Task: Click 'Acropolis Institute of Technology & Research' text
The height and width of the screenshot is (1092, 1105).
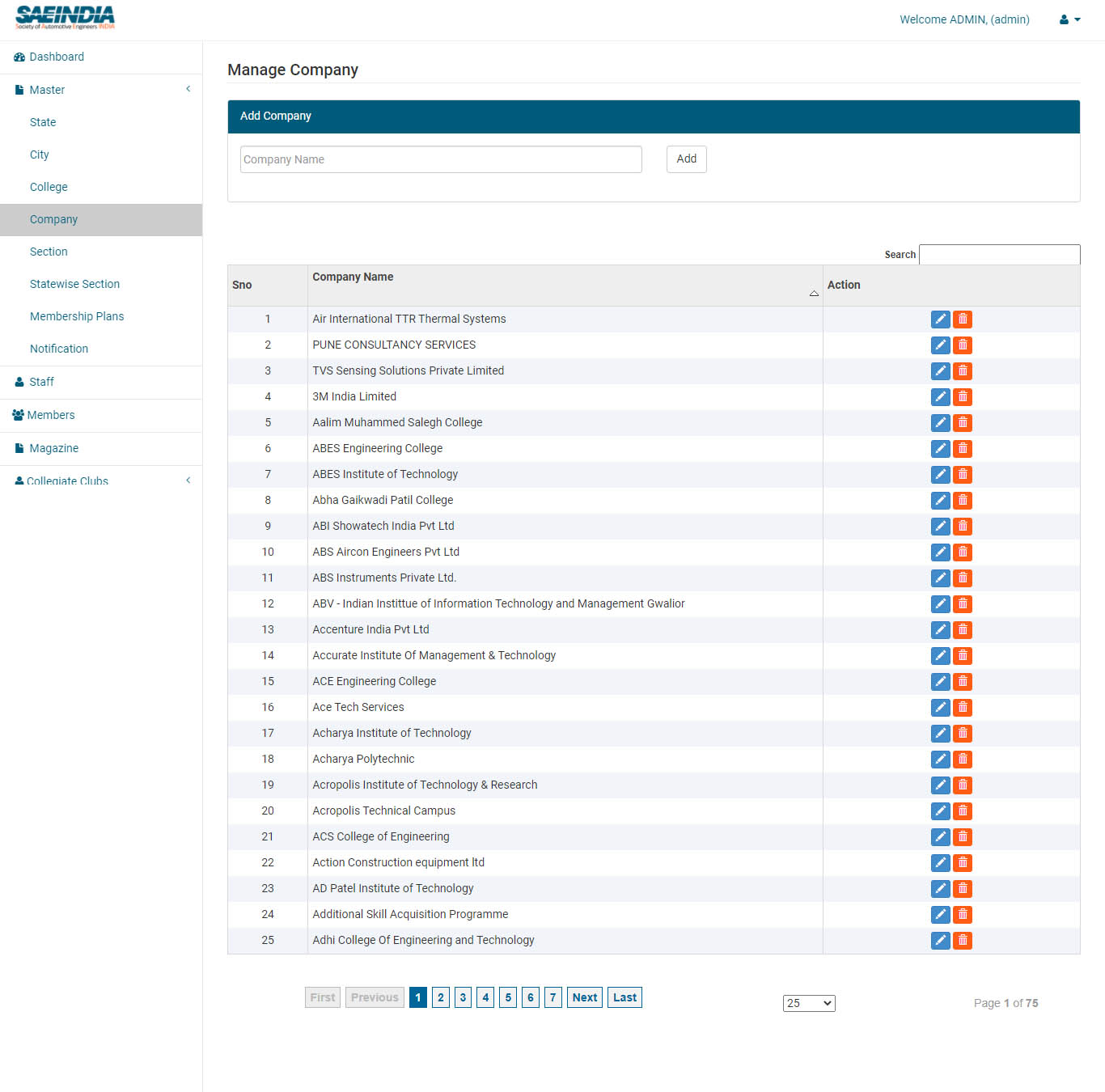Action: tap(425, 785)
